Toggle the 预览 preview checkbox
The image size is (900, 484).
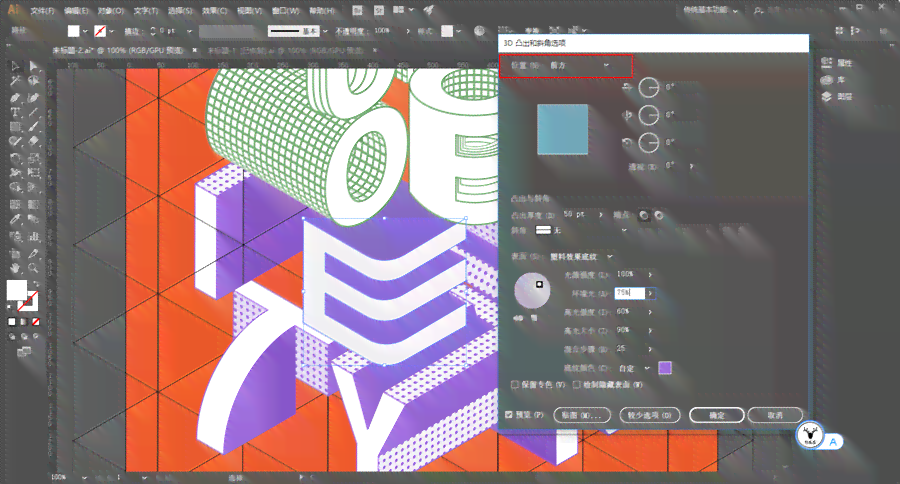point(509,415)
